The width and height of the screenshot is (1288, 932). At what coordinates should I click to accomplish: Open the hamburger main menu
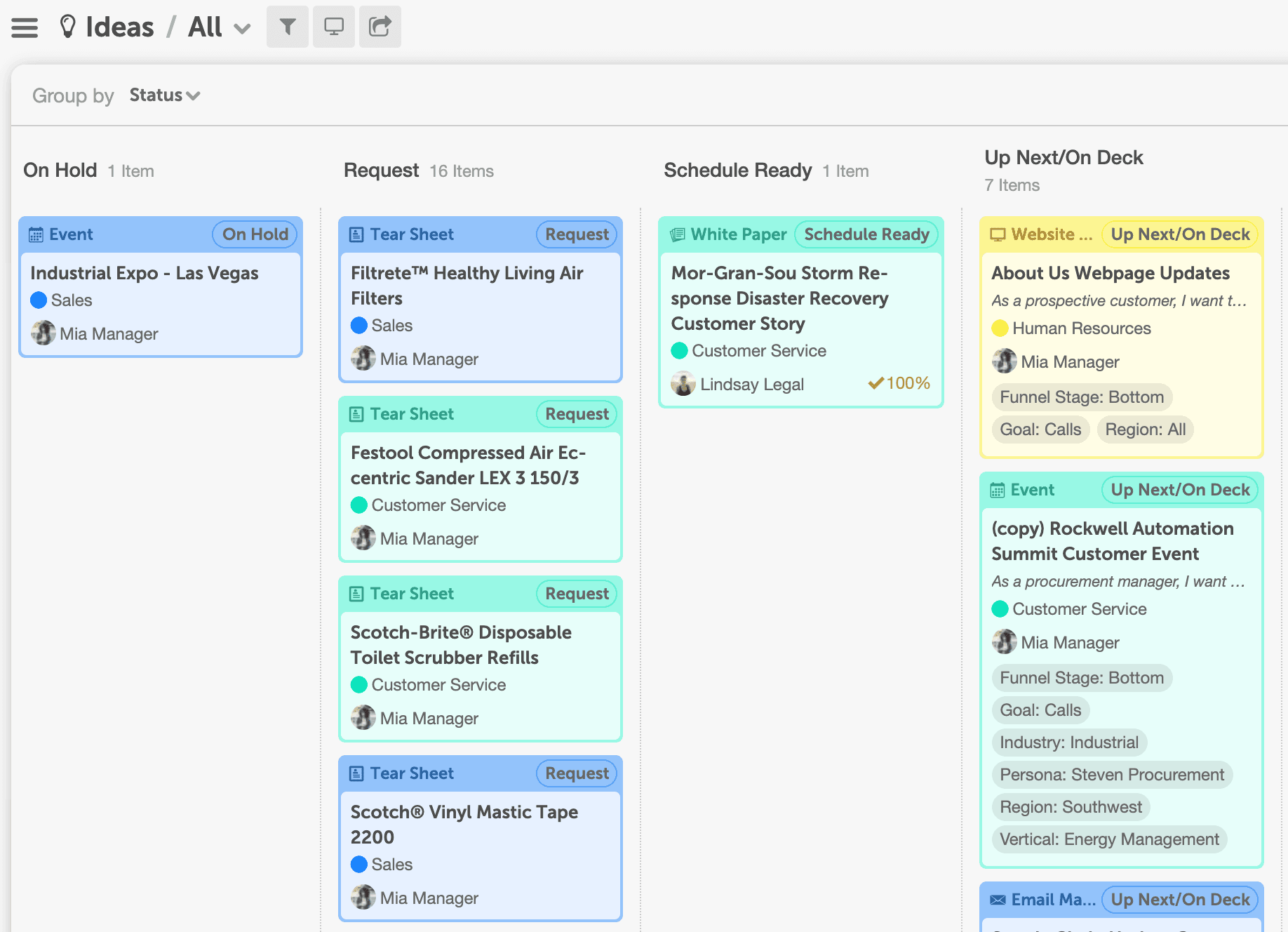[x=25, y=27]
